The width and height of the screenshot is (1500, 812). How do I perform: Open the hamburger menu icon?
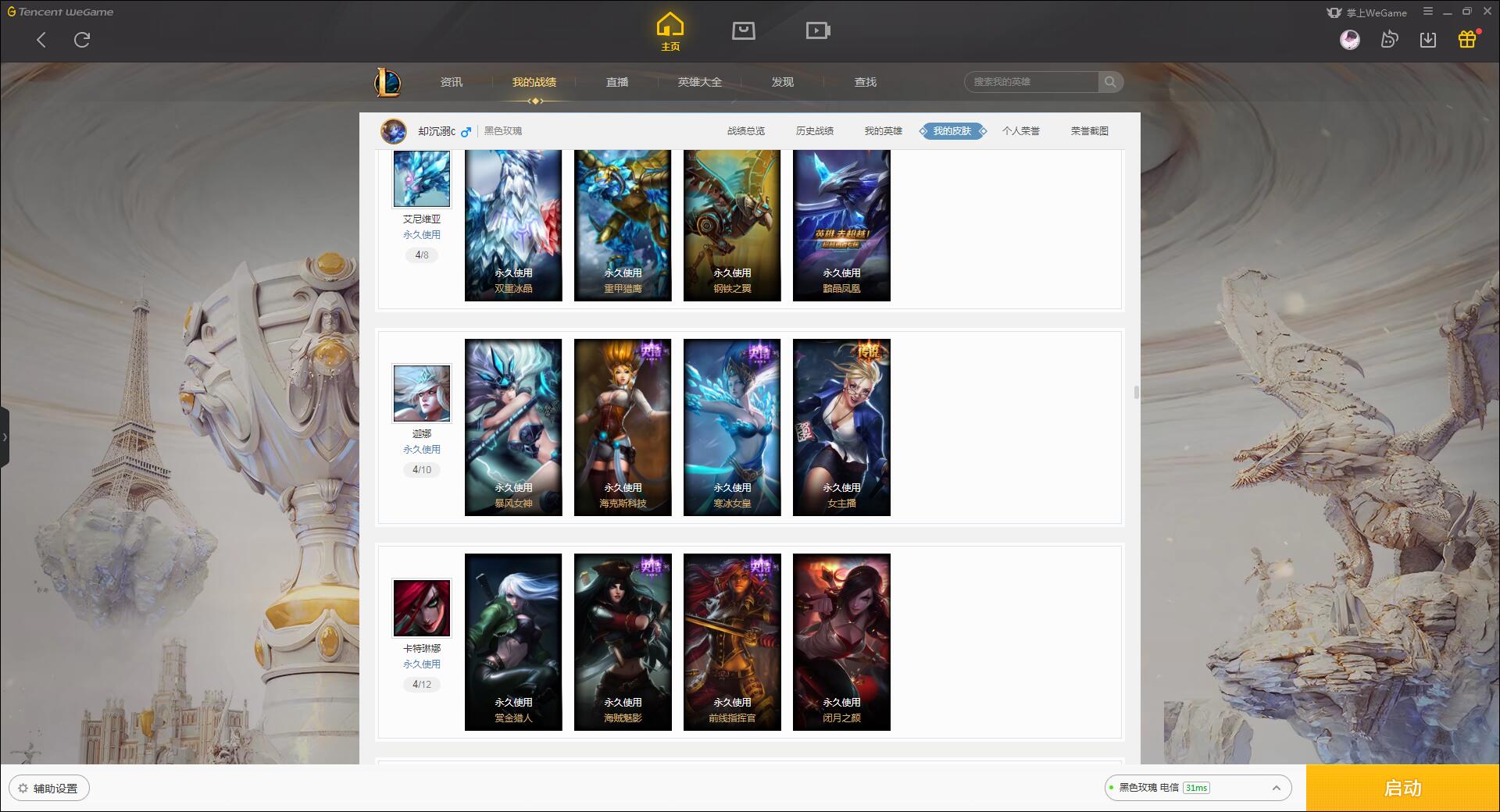click(x=1428, y=12)
